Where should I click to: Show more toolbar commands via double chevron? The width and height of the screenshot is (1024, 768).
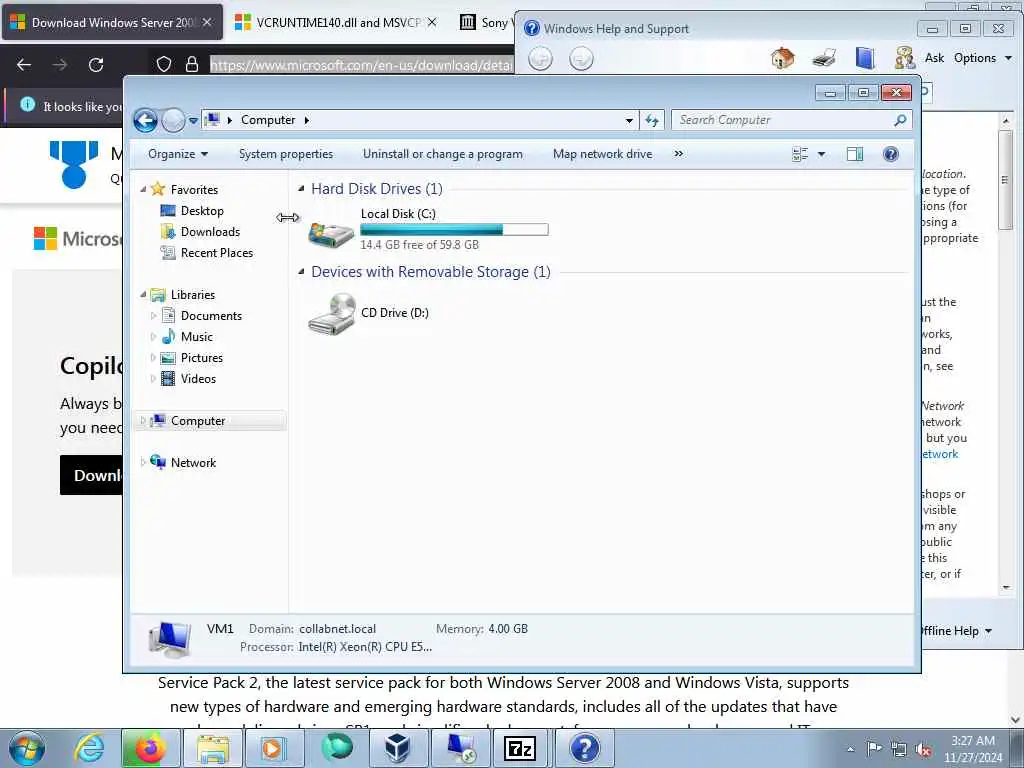tap(679, 154)
